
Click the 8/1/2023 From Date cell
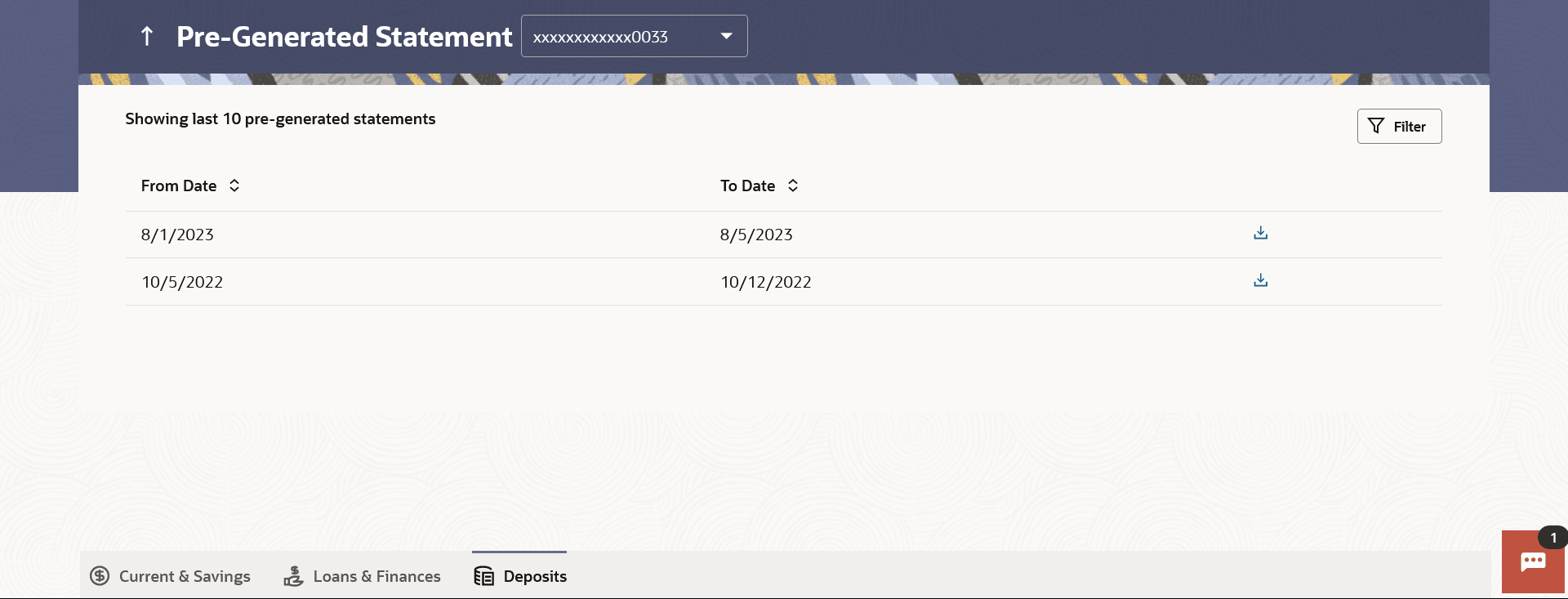177,235
